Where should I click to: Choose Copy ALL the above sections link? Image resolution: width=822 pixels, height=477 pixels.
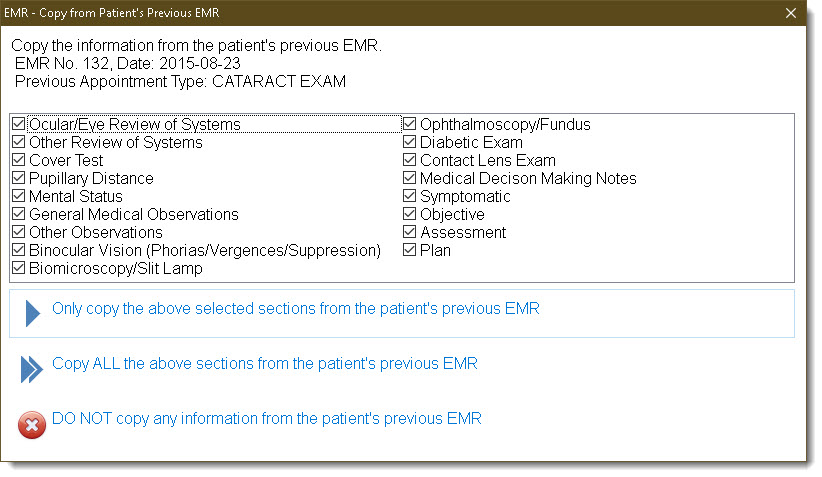pyautogui.click(x=265, y=364)
